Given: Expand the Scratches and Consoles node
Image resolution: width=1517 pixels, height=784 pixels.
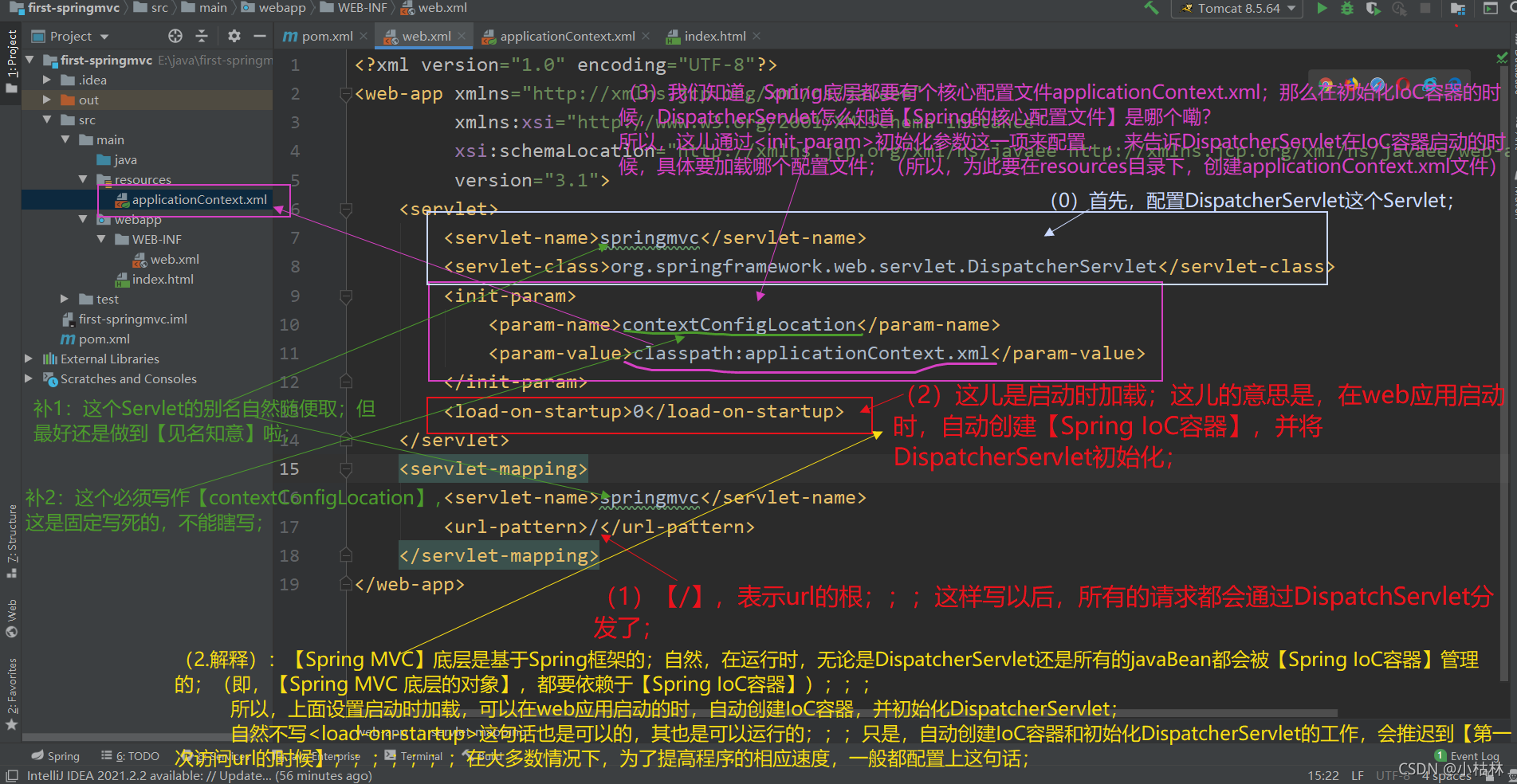Looking at the screenshot, I should point(29,378).
